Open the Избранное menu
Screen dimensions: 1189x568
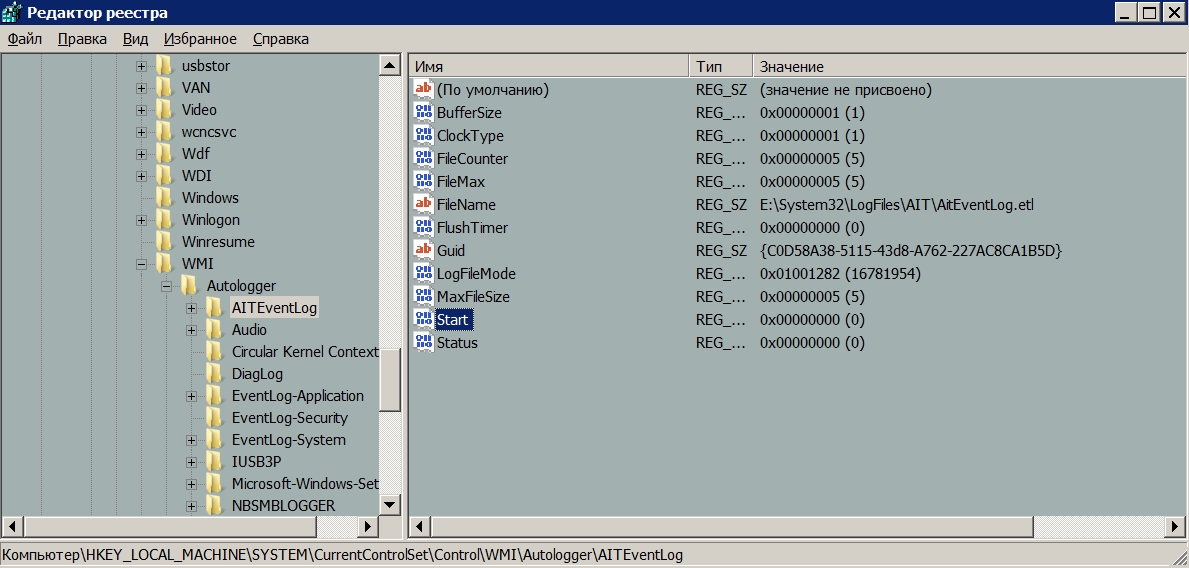point(199,39)
